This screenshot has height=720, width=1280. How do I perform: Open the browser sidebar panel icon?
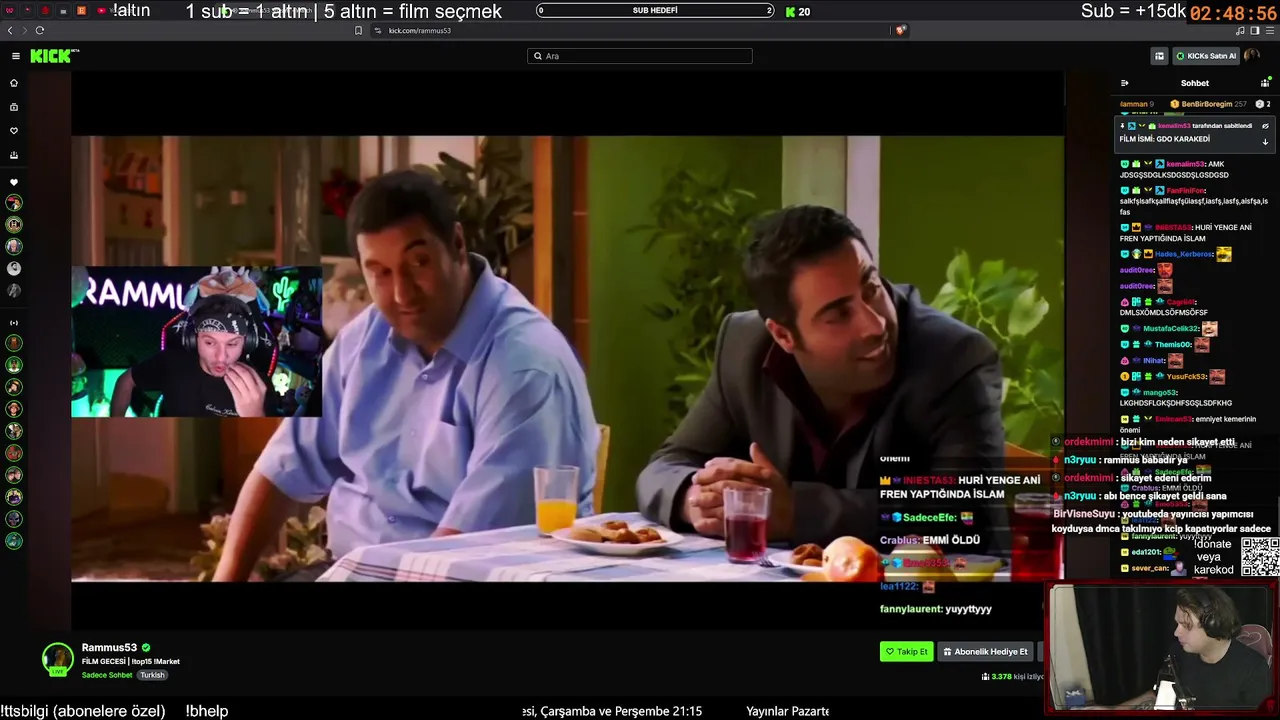point(1255,30)
